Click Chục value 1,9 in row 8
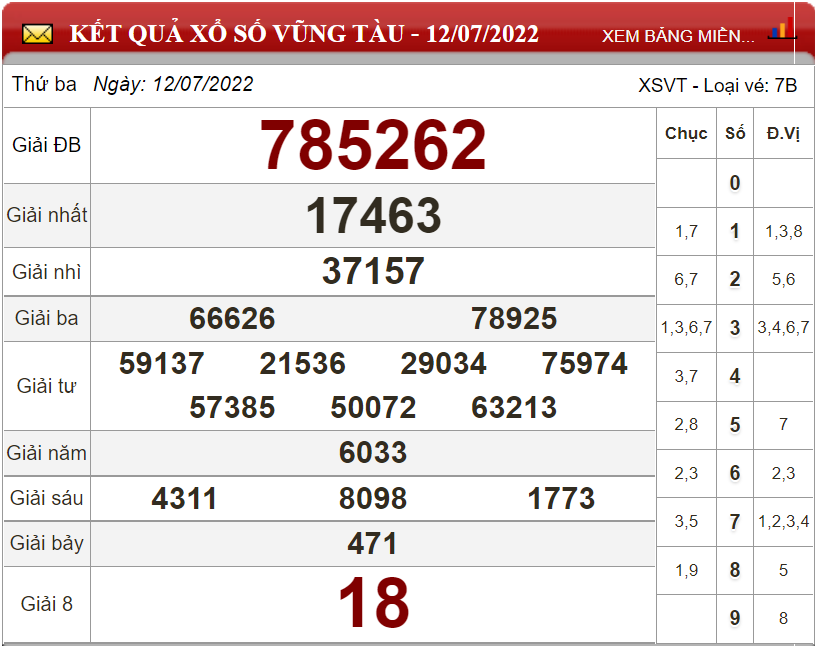 click(686, 570)
